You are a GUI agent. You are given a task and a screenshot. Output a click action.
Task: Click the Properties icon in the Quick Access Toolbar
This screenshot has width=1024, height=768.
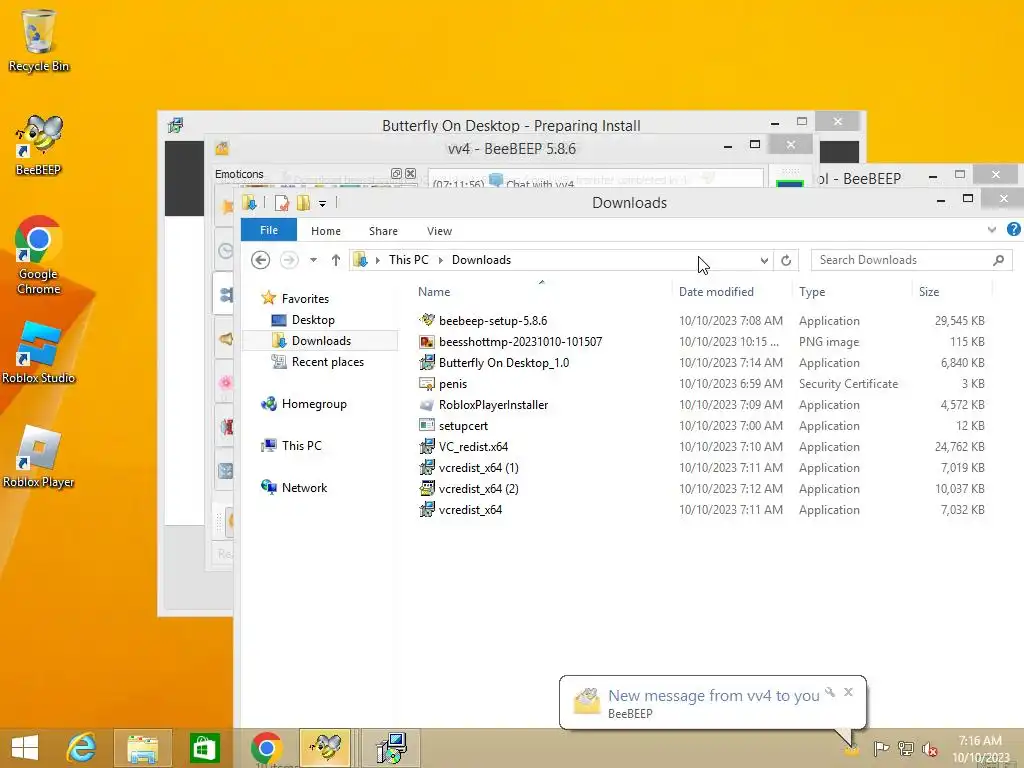pyautogui.click(x=281, y=203)
